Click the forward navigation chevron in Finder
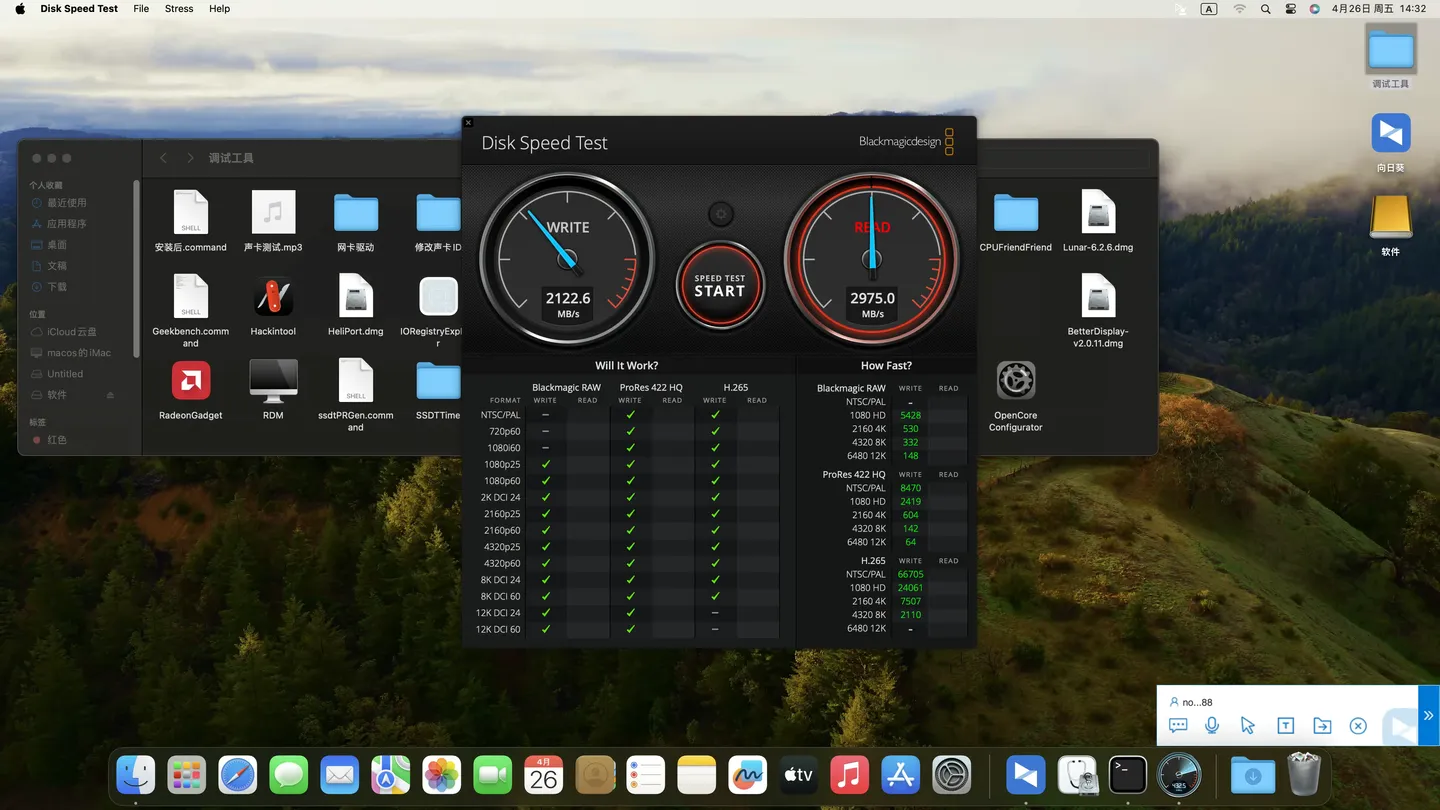Viewport: 1440px width, 810px height. click(190, 157)
